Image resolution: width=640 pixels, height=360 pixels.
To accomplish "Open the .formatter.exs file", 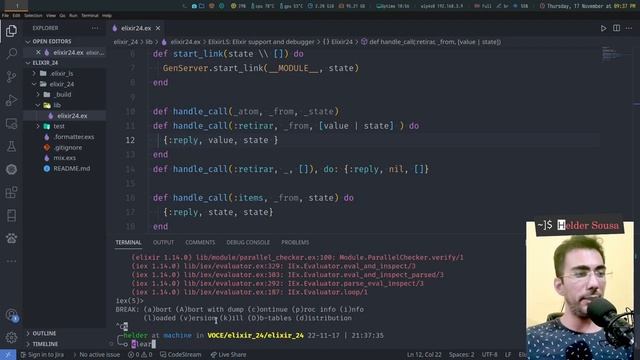I will (x=73, y=137).
